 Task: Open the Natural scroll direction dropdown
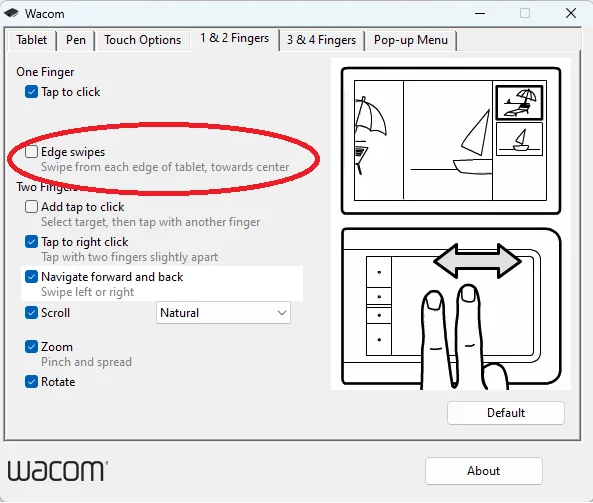click(224, 313)
